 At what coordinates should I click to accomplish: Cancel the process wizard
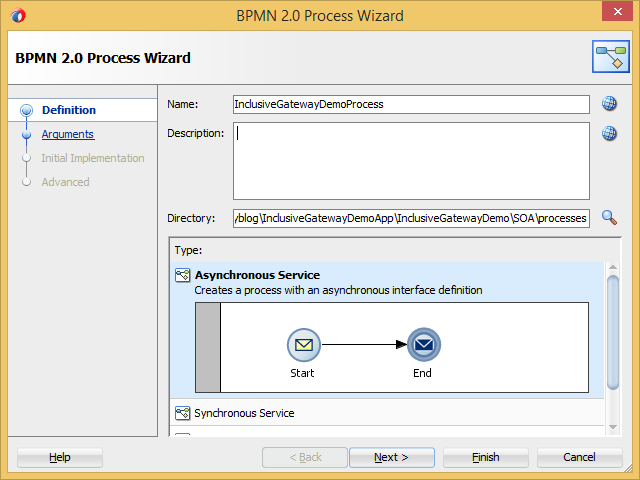(x=580, y=457)
